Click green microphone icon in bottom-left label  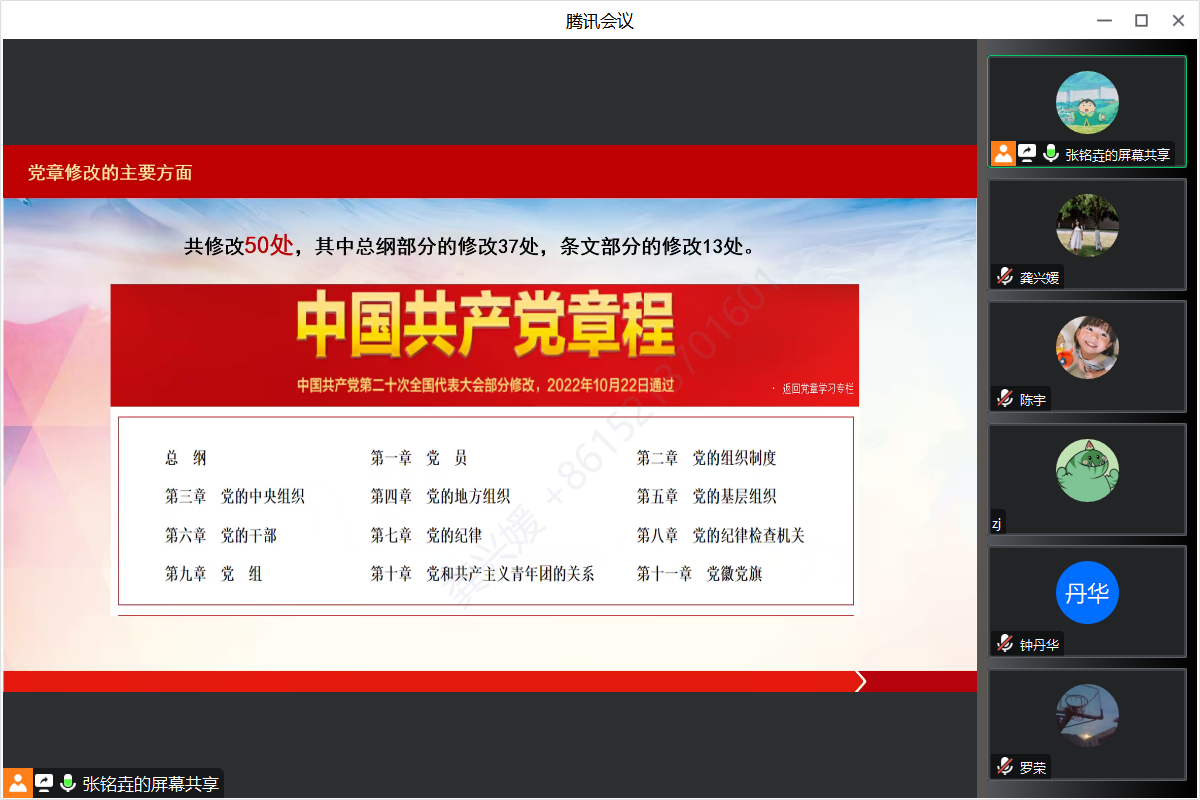pyautogui.click(x=68, y=783)
